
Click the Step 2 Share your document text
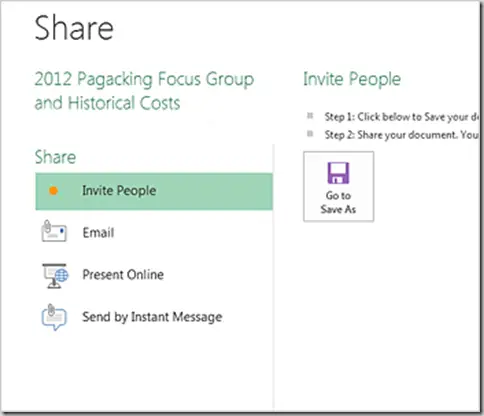[402, 135]
